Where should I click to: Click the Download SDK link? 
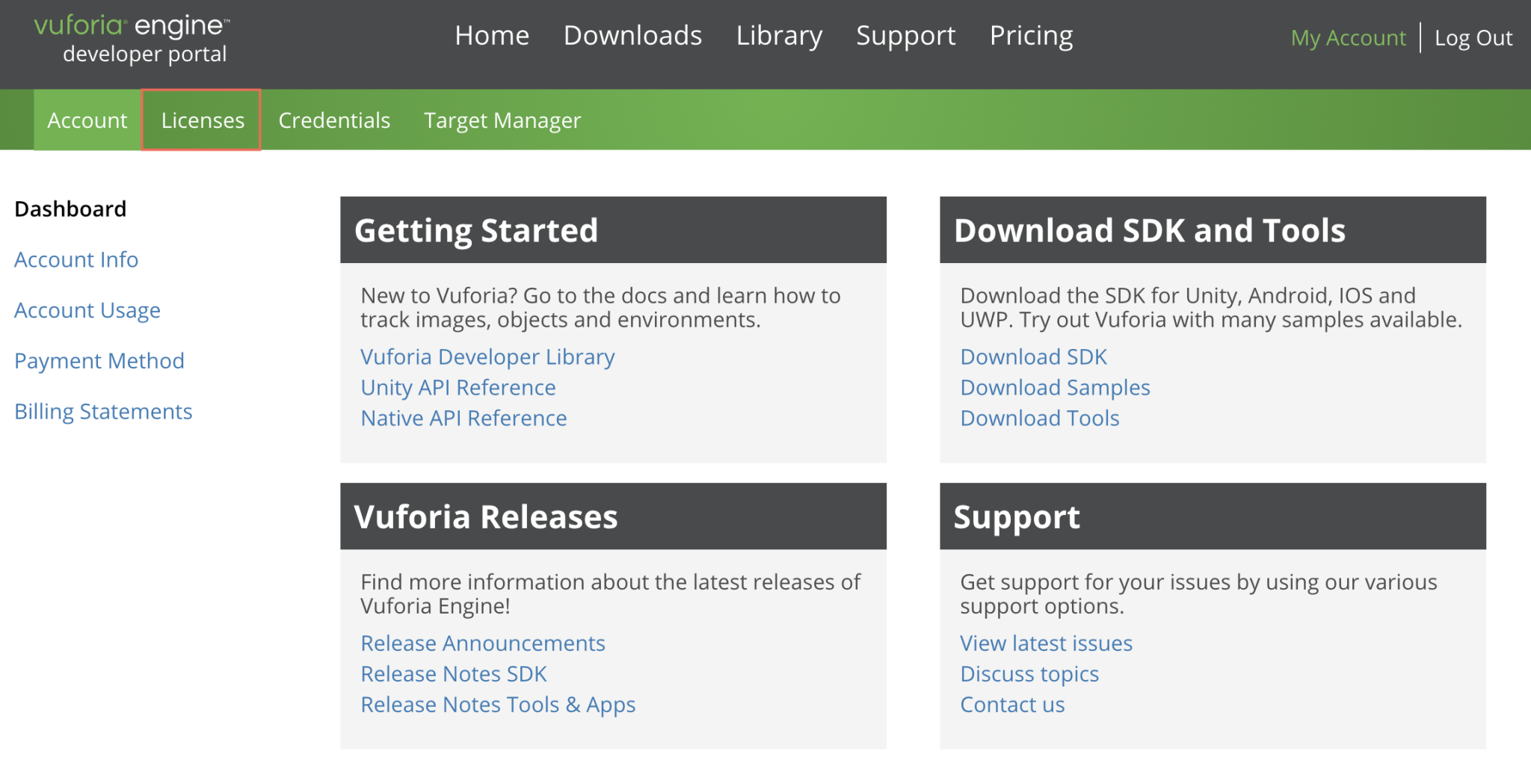(1033, 357)
